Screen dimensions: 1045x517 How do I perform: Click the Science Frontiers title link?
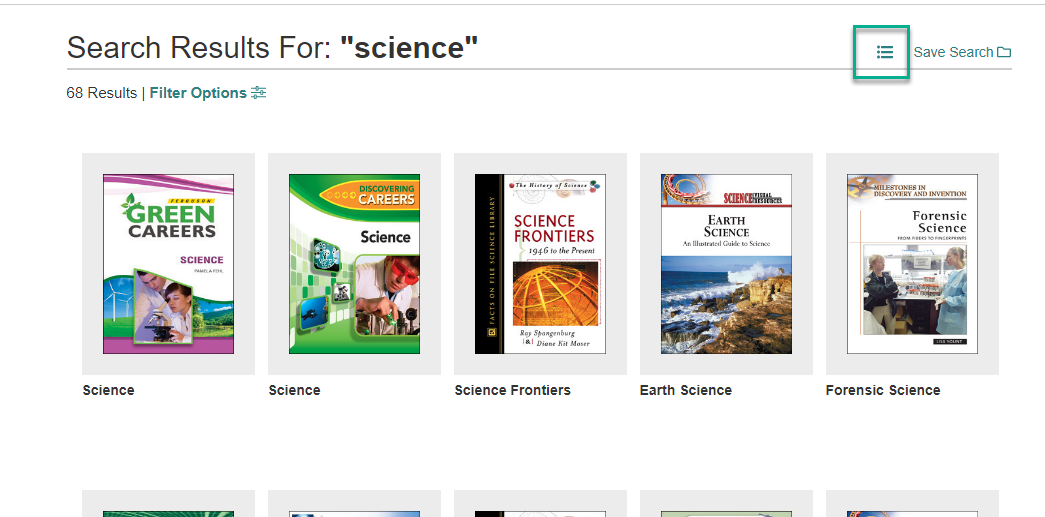tap(512, 390)
